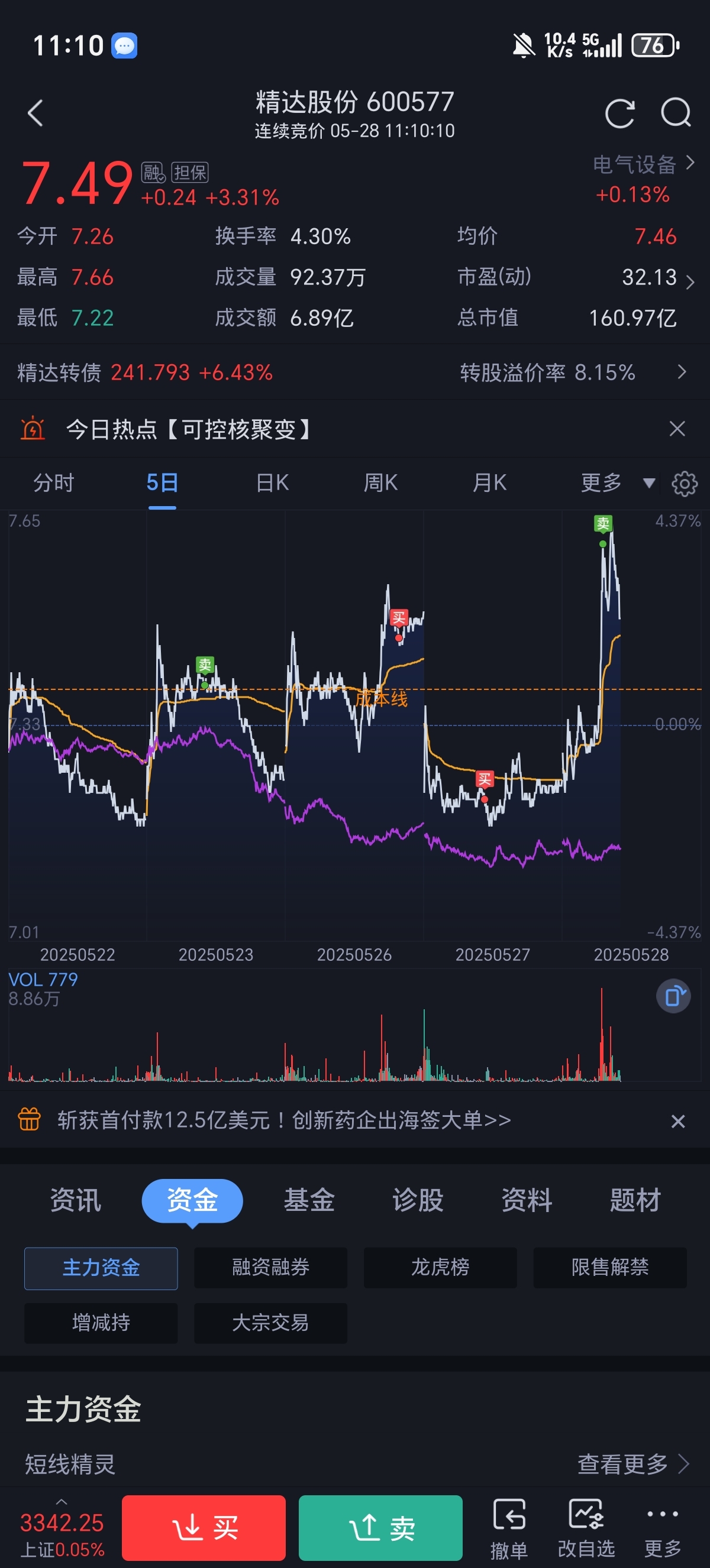Open the 创新药企出海签大单 promotion link
Viewport: 710px width, 1568px height.
coord(285,1120)
